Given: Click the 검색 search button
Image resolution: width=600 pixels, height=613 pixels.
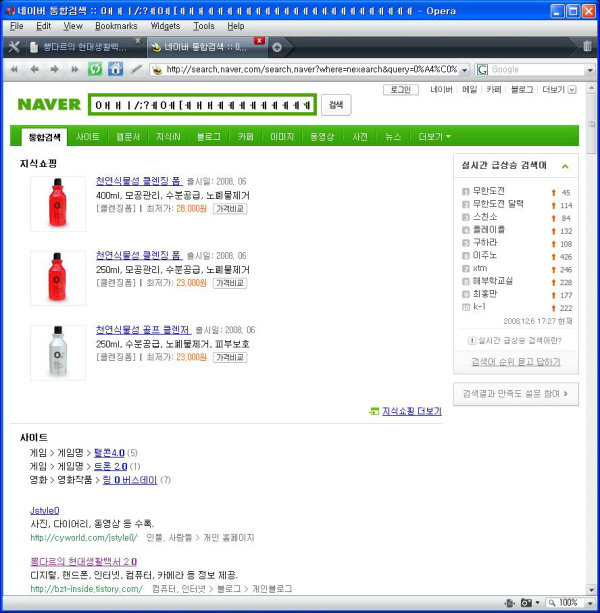Looking at the screenshot, I should [336, 105].
